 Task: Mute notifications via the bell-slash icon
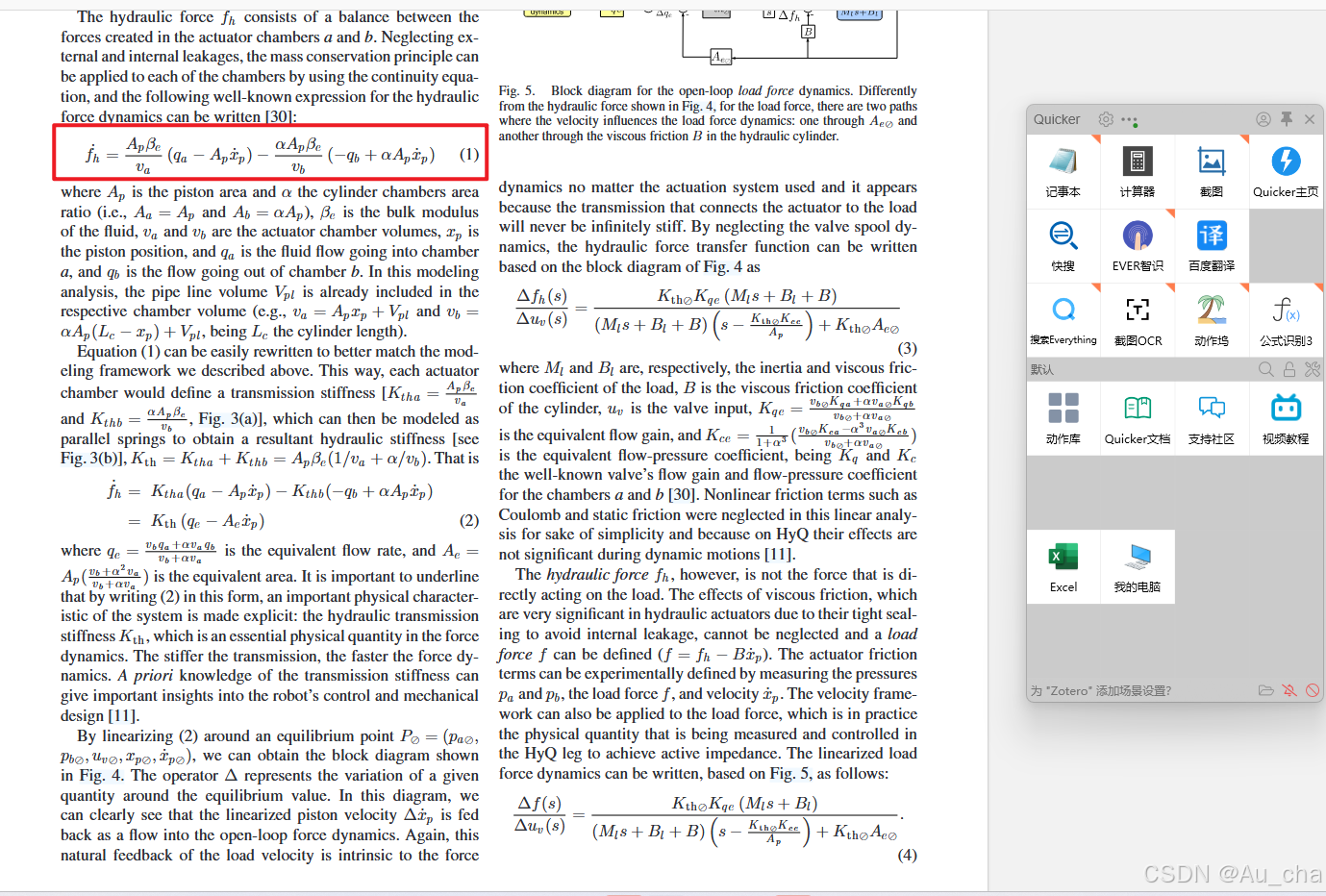coord(1289,689)
